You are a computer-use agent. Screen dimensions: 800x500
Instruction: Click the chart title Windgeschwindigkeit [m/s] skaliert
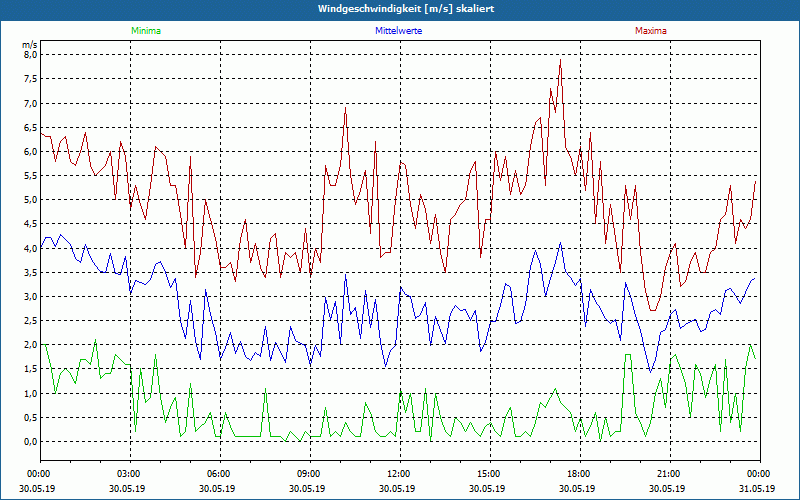pos(406,9)
